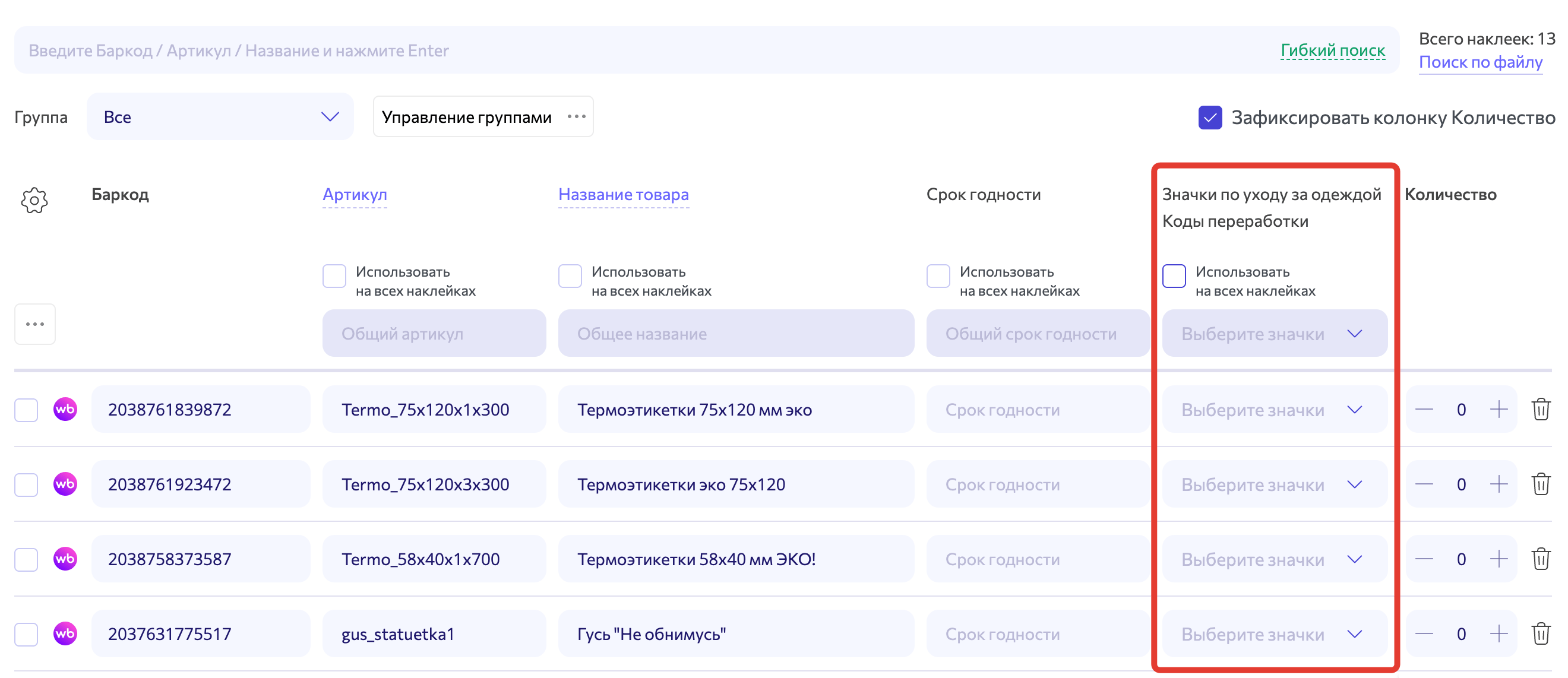Click wb icon for barcode 2038761839872
Viewport: 1568px width, 678px height.
[x=65, y=409]
